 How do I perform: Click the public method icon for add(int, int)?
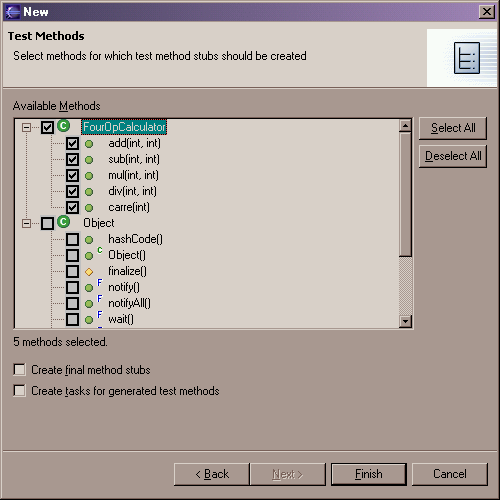(x=89, y=144)
